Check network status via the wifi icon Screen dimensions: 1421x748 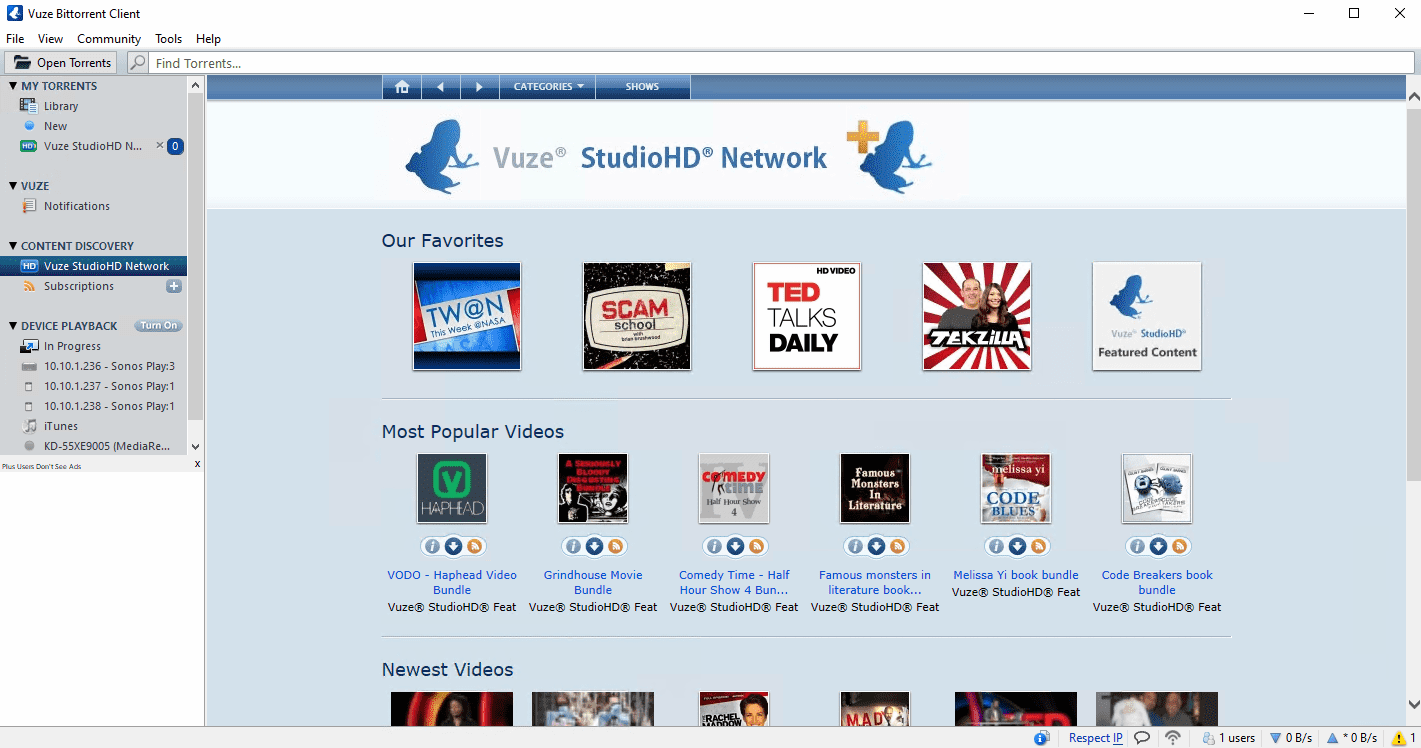(x=1172, y=738)
